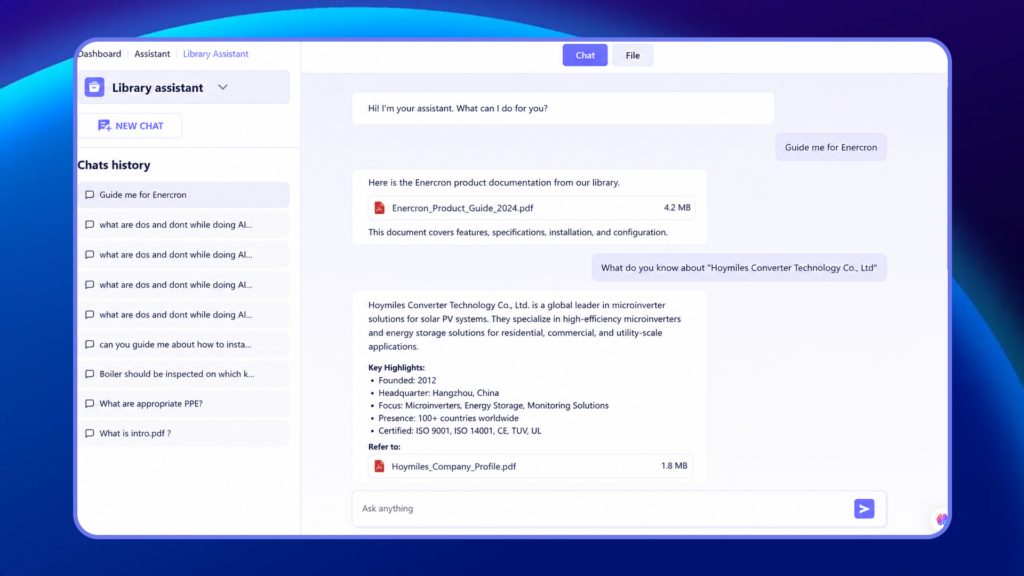Open the Dashboard breadcrumb link
This screenshot has height=576, width=1024.
(x=100, y=54)
